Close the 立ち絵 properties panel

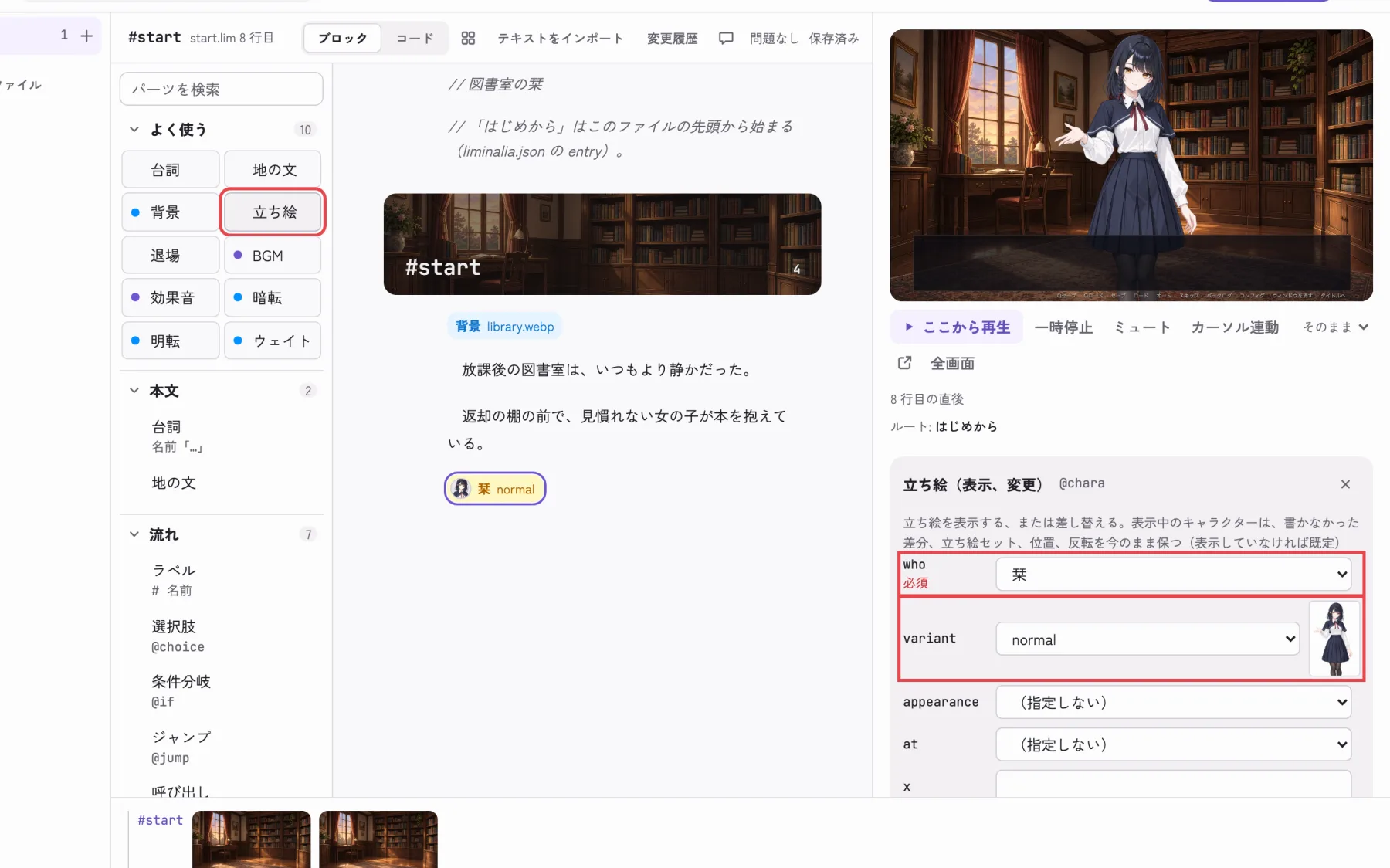tap(1345, 484)
